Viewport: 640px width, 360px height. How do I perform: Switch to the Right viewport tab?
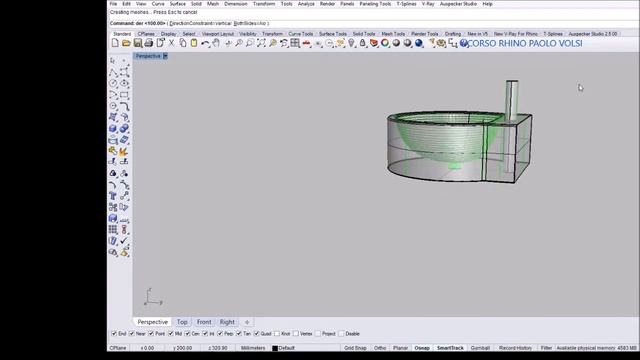coord(227,322)
